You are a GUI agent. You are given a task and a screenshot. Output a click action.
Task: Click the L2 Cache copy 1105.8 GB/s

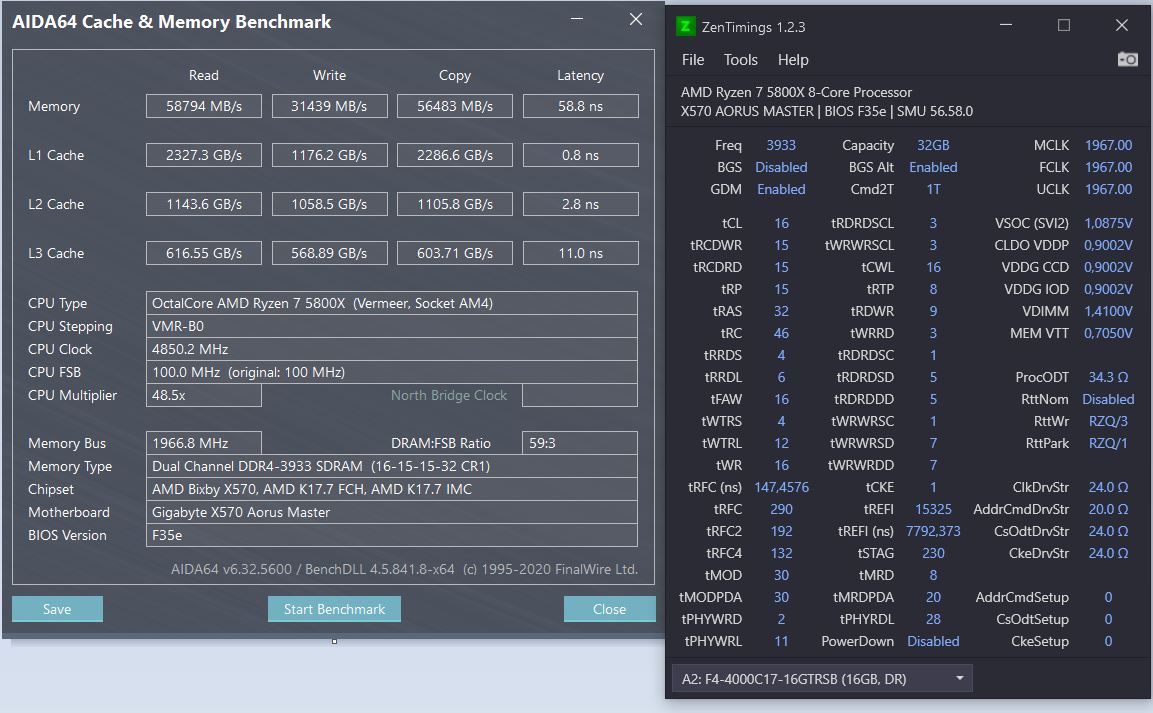coord(454,204)
